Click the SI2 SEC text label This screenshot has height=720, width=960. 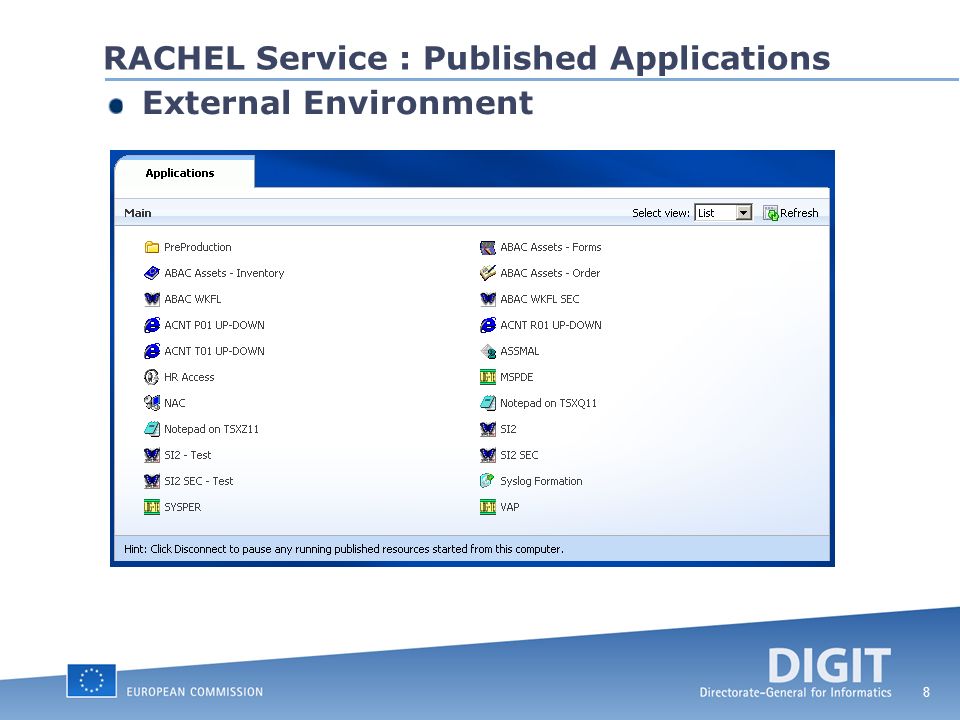pyautogui.click(x=519, y=456)
